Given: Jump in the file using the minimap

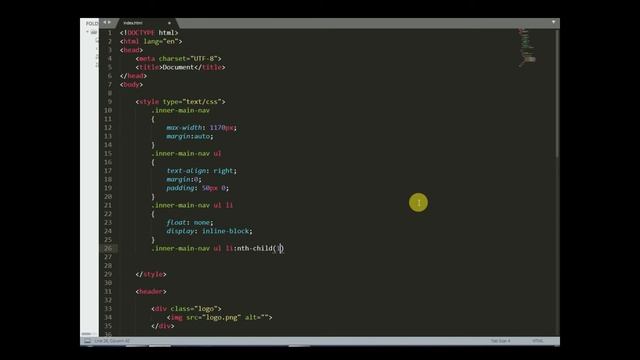Looking at the screenshot, I should (x=527, y=47).
